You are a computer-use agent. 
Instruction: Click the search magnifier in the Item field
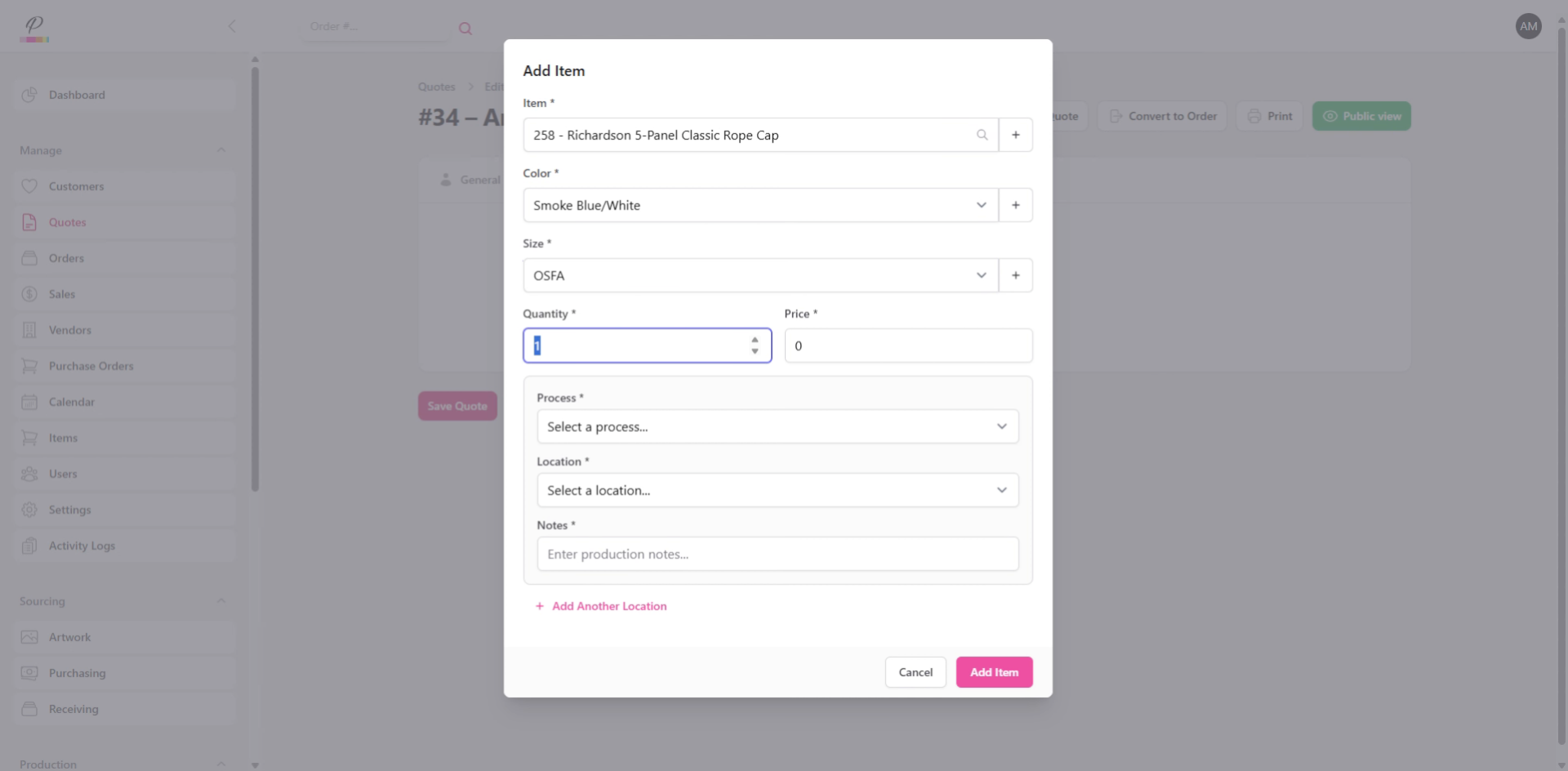pyautogui.click(x=982, y=135)
